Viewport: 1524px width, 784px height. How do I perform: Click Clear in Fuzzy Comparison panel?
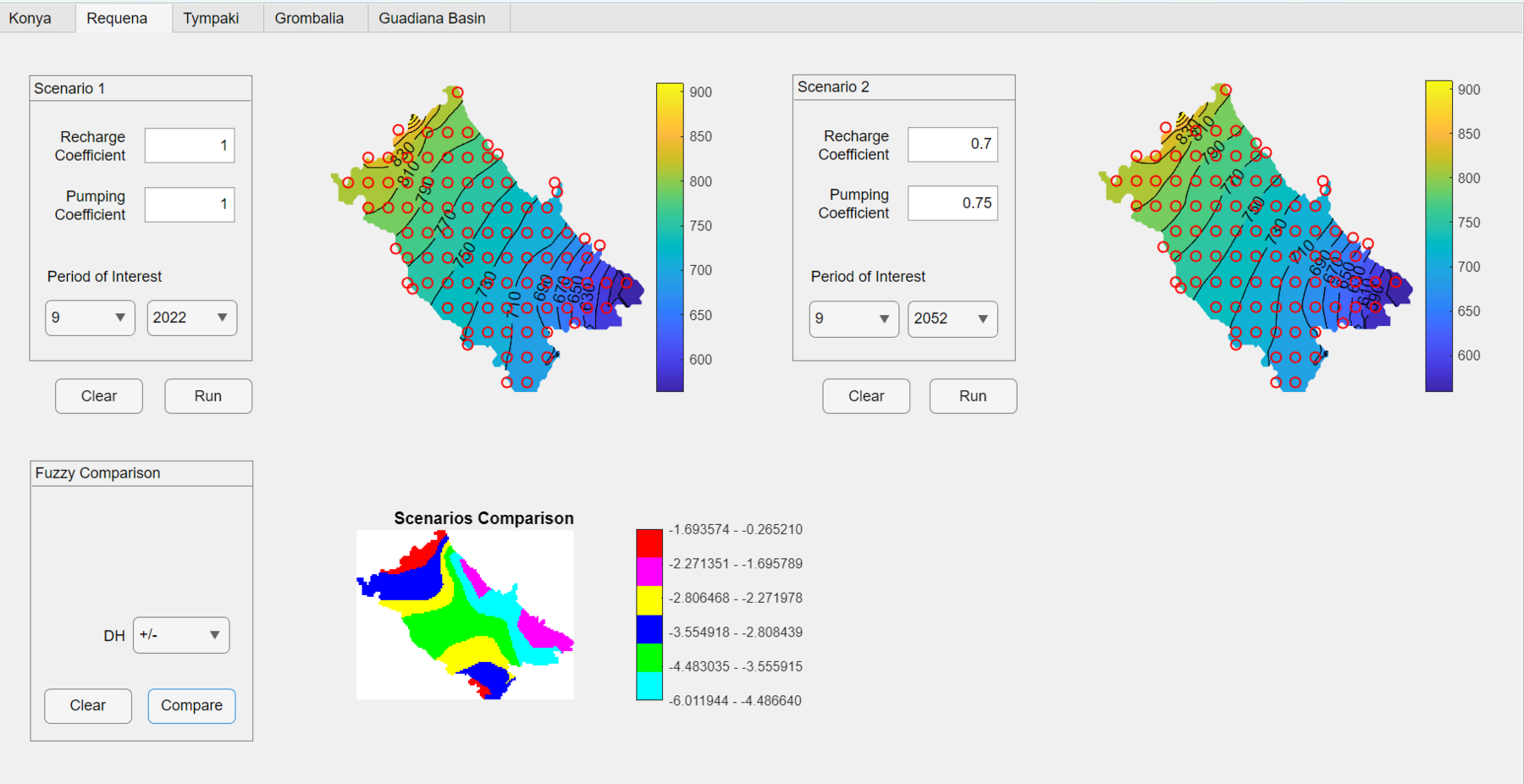tap(88, 706)
